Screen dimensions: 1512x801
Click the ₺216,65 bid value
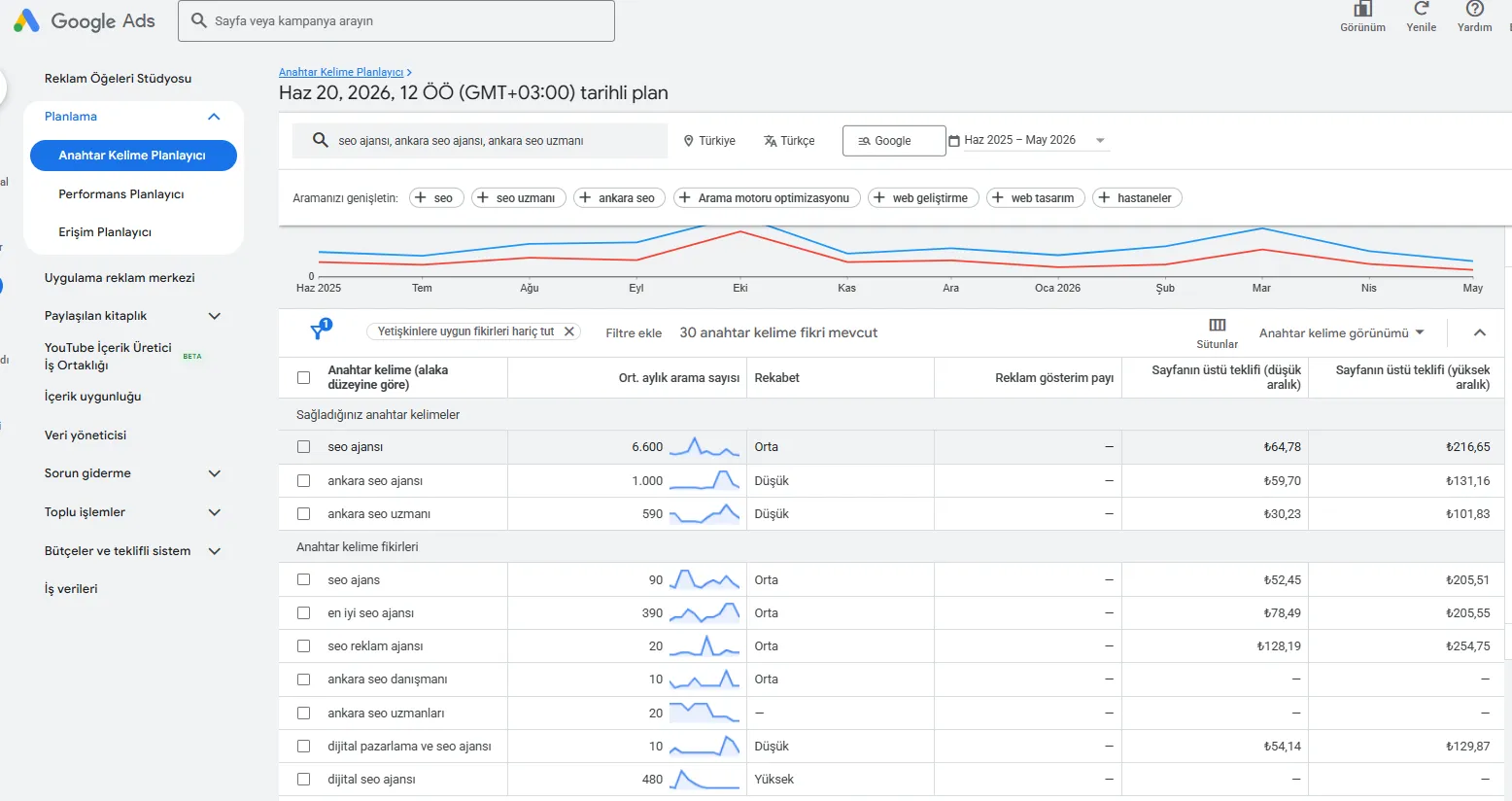[x=1467, y=447]
